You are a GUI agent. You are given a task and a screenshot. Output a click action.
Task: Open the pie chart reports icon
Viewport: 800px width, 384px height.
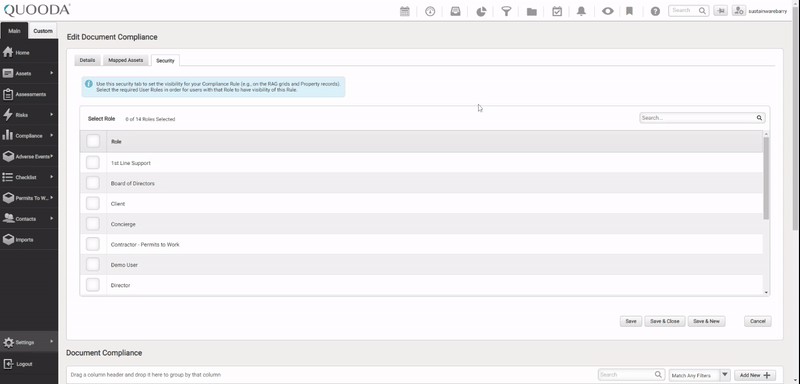click(x=481, y=11)
